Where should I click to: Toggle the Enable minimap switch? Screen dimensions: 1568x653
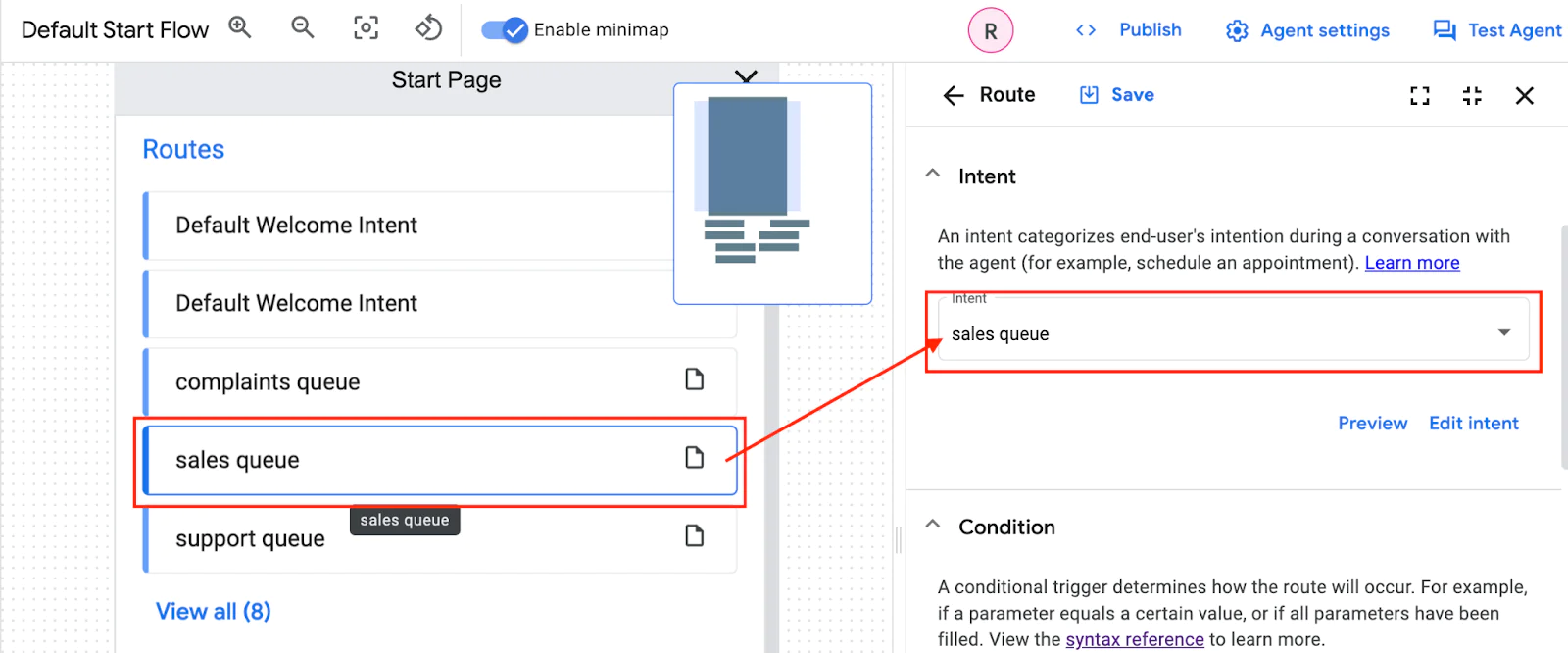[x=505, y=29]
